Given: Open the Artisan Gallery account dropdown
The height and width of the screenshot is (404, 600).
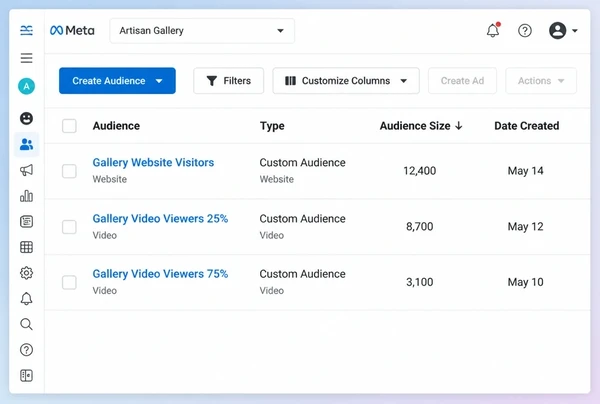Looking at the screenshot, I should (202, 31).
